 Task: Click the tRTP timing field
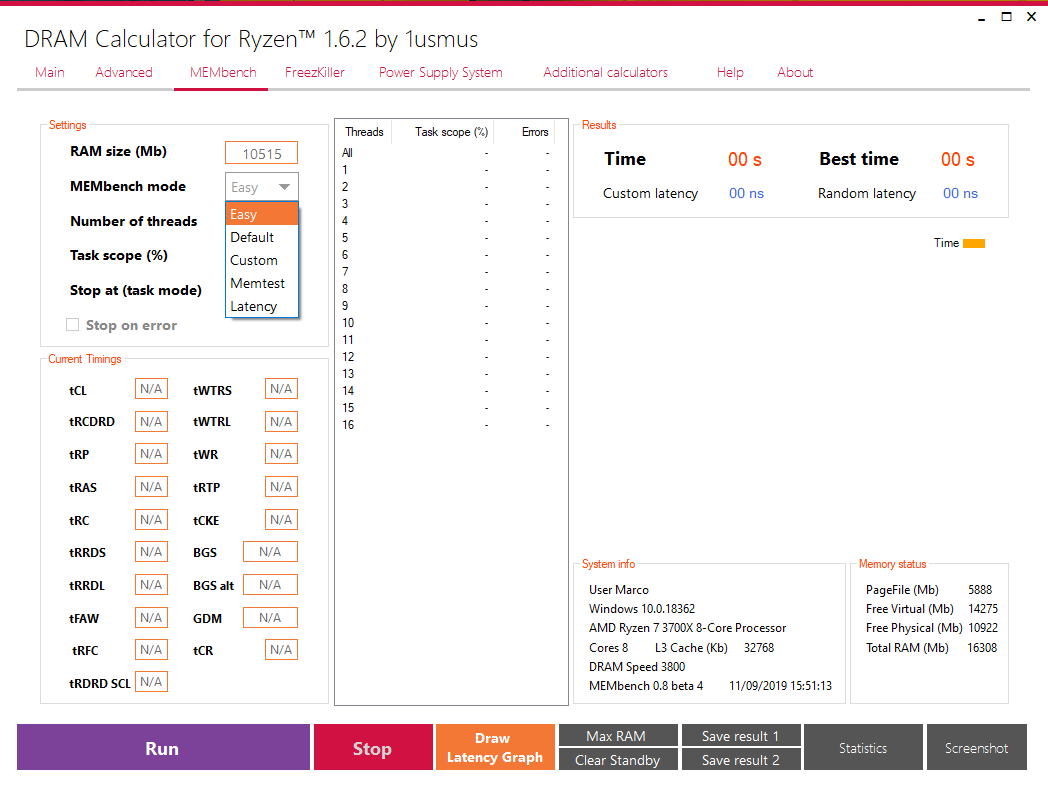pyautogui.click(x=281, y=487)
